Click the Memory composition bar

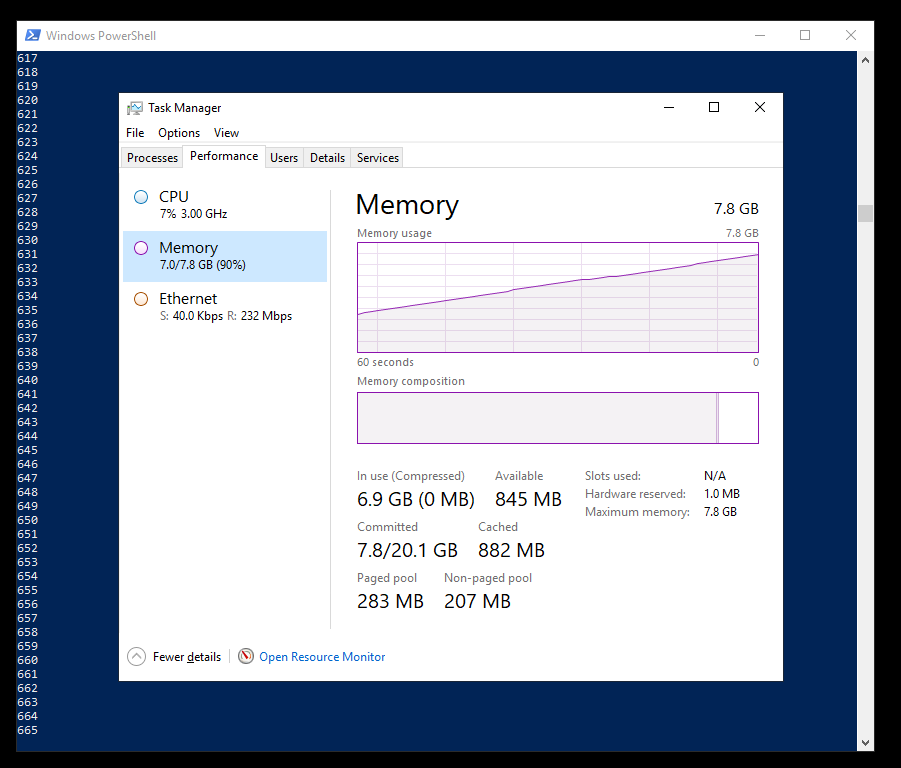(x=558, y=418)
